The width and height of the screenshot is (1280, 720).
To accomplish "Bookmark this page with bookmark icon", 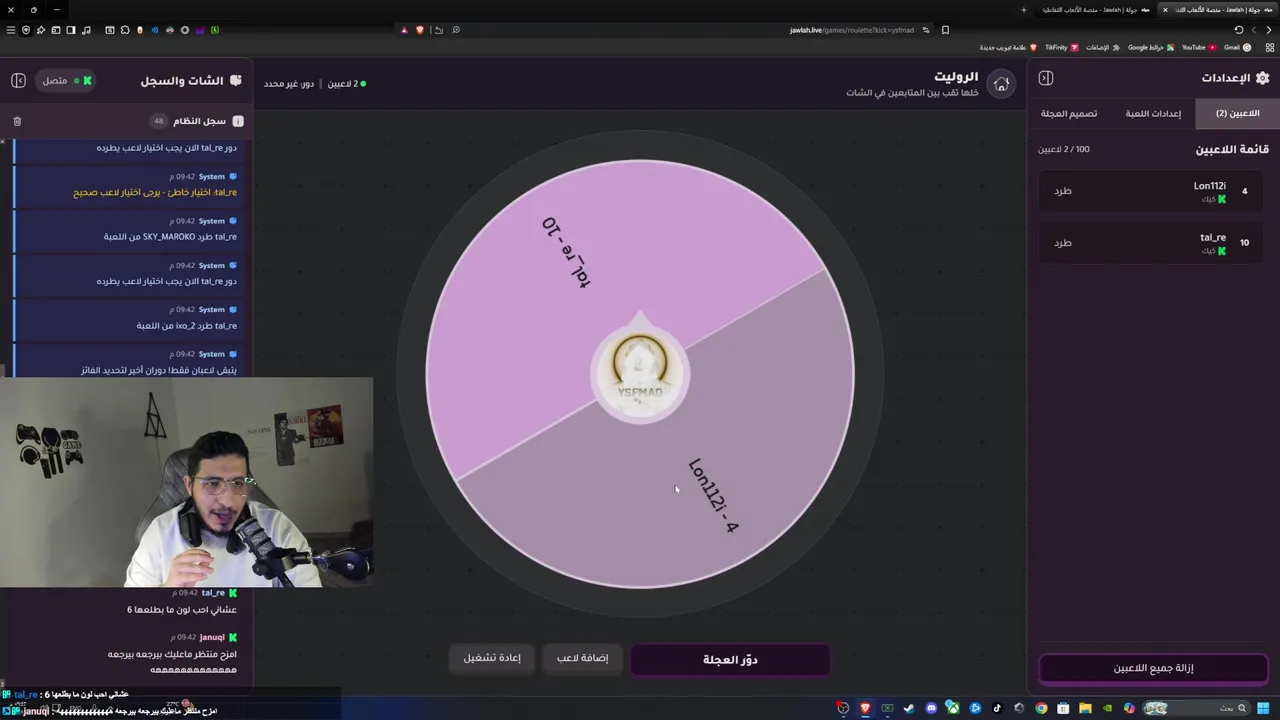I will (945, 30).
